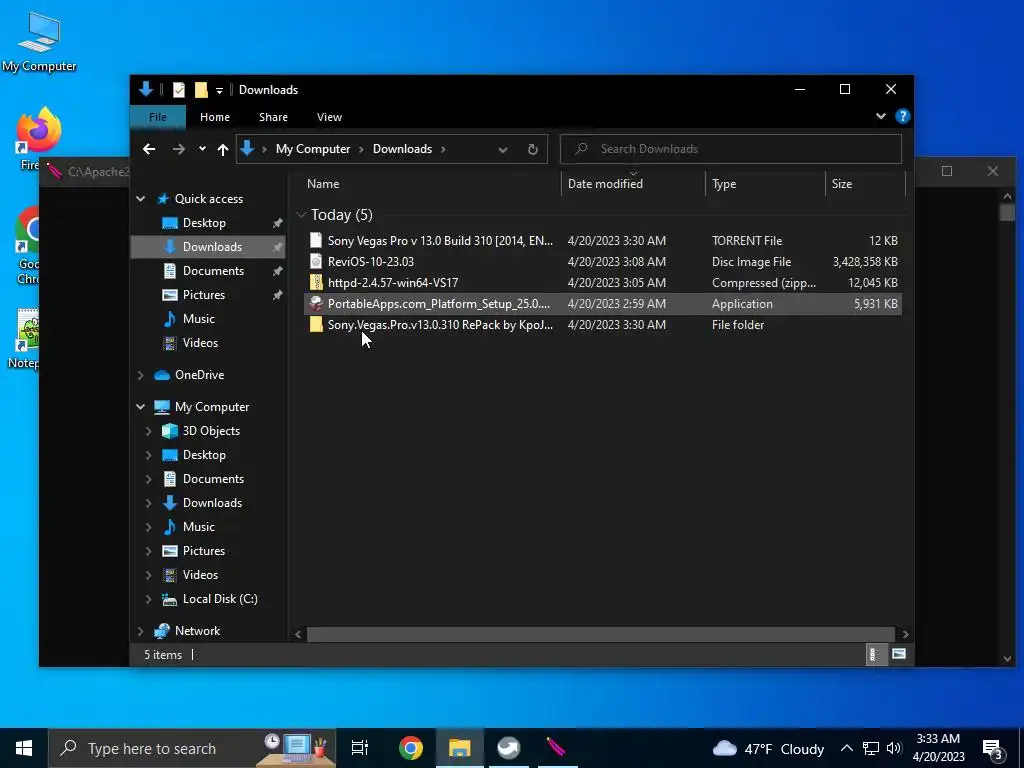Open the volume speaker tray icon
1024x768 pixels.
tap(893, 748)
